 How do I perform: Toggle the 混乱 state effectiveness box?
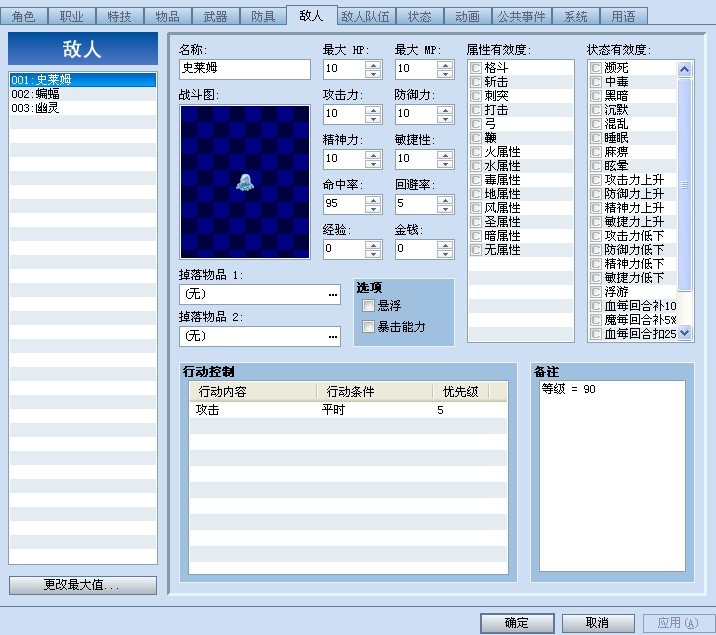coord(595,124)
